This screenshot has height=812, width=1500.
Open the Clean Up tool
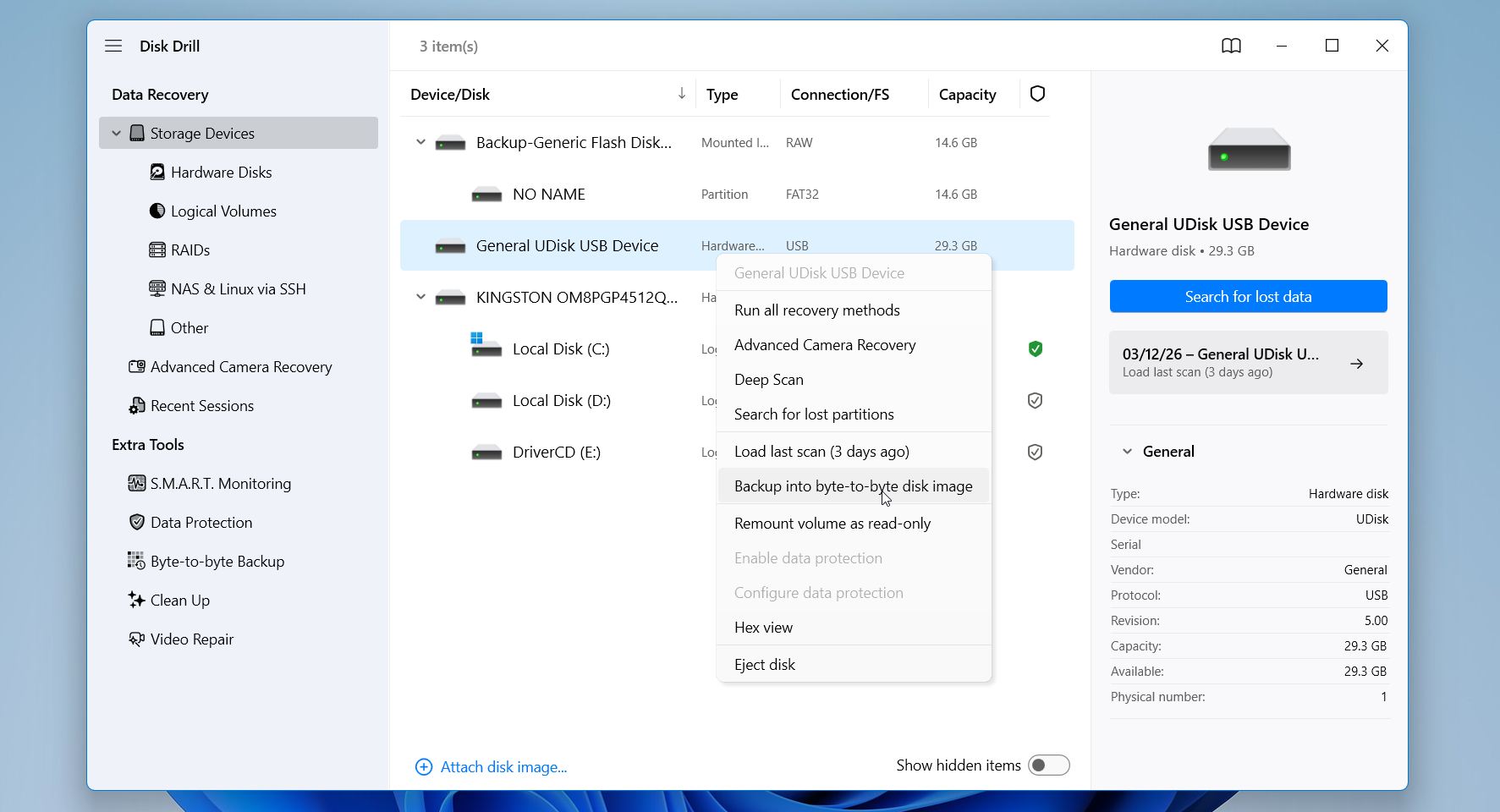click(x=179, y=600)
